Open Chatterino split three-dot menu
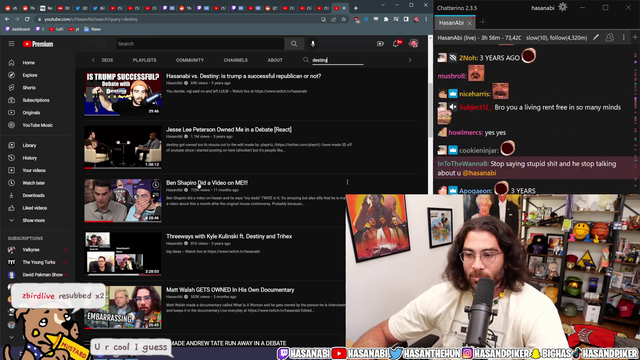The width and height of the screenshot is (640, 360). [x=623, y=38]
